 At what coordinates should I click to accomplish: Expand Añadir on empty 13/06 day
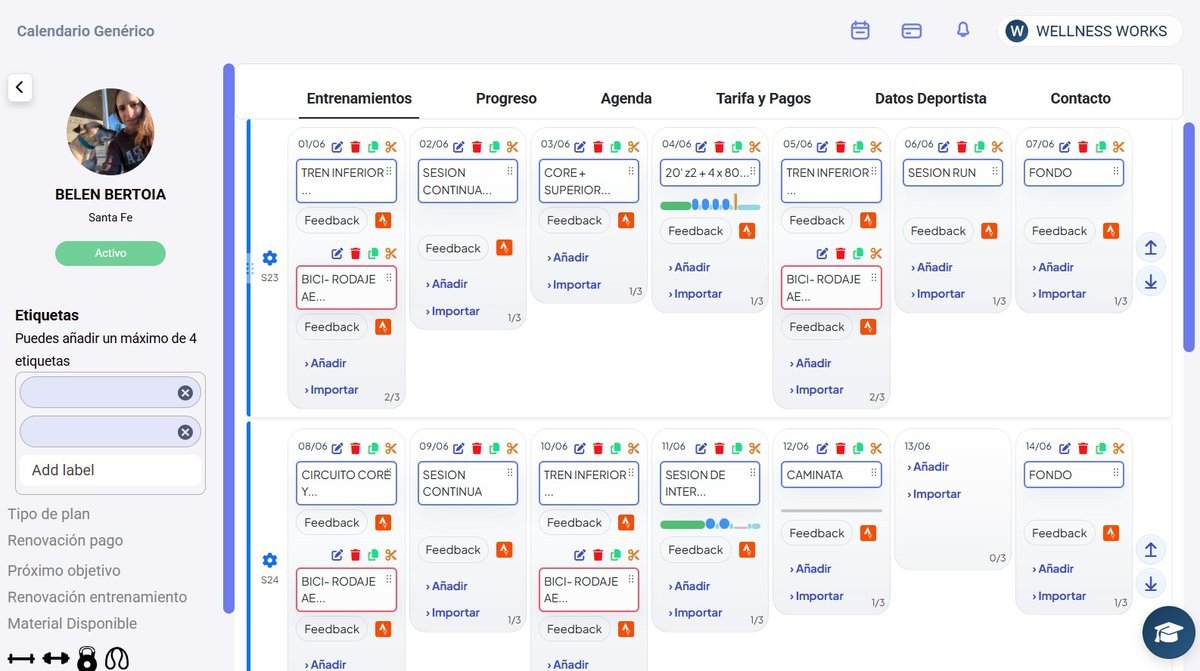coord(928,467)
